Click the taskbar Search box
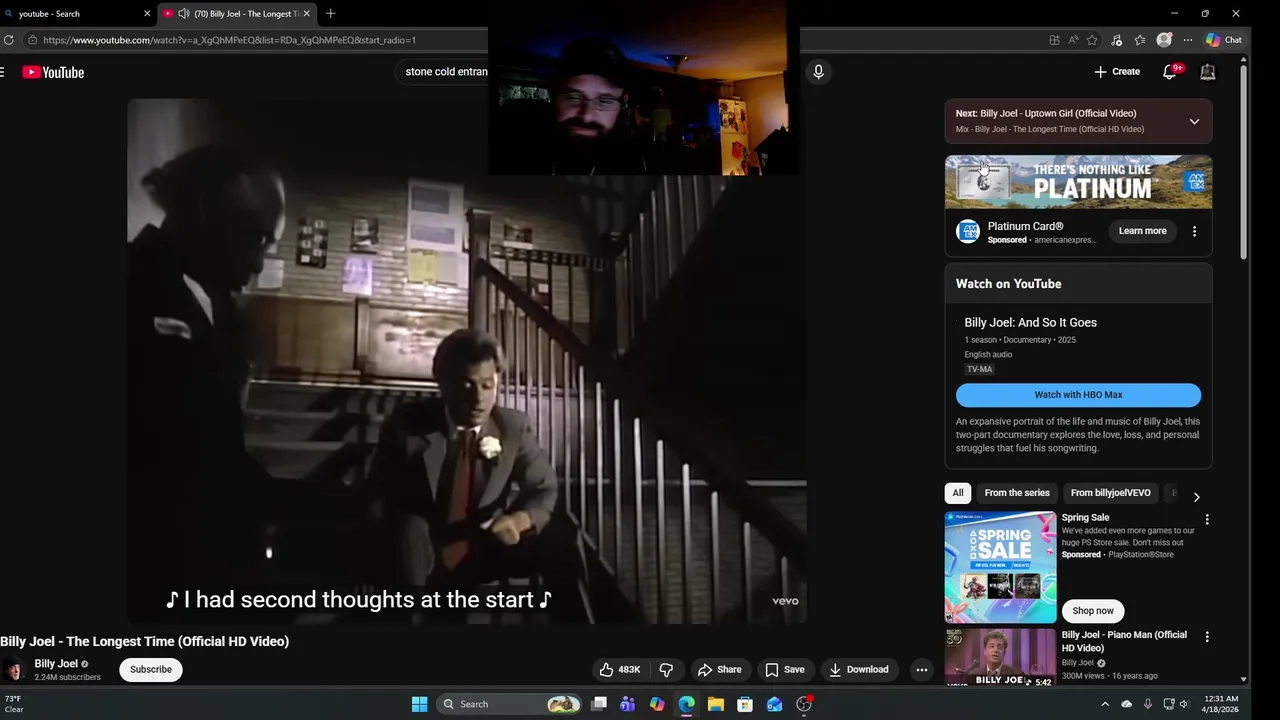1280x720 pixels. 511,704
